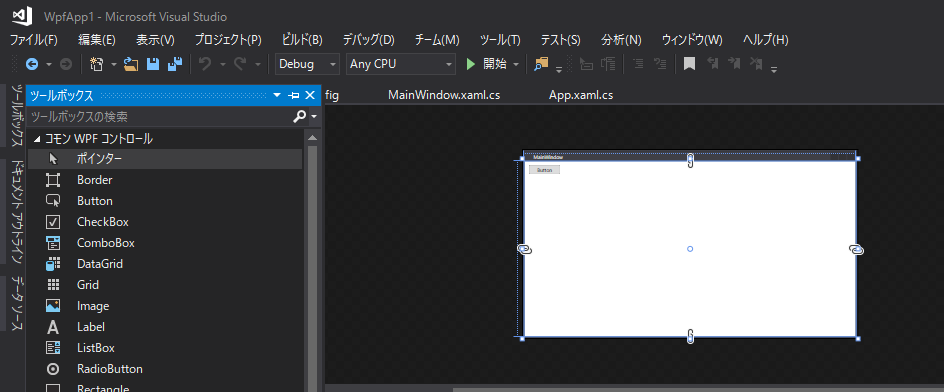
Task: Open ビルド(B) menu
Action: [x=302, y=40]
